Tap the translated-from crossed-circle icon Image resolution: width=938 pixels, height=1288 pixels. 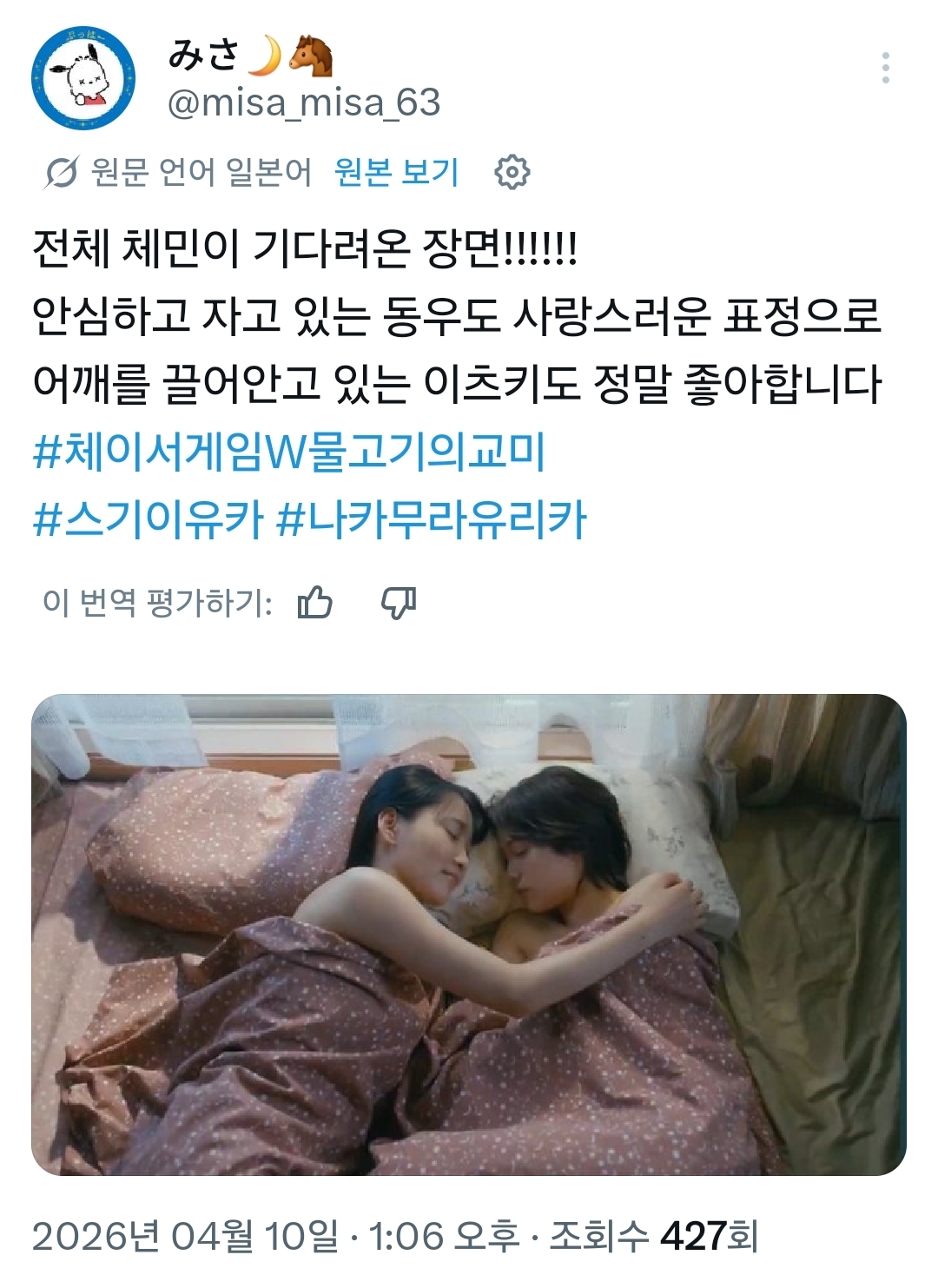tap(61, 173)
